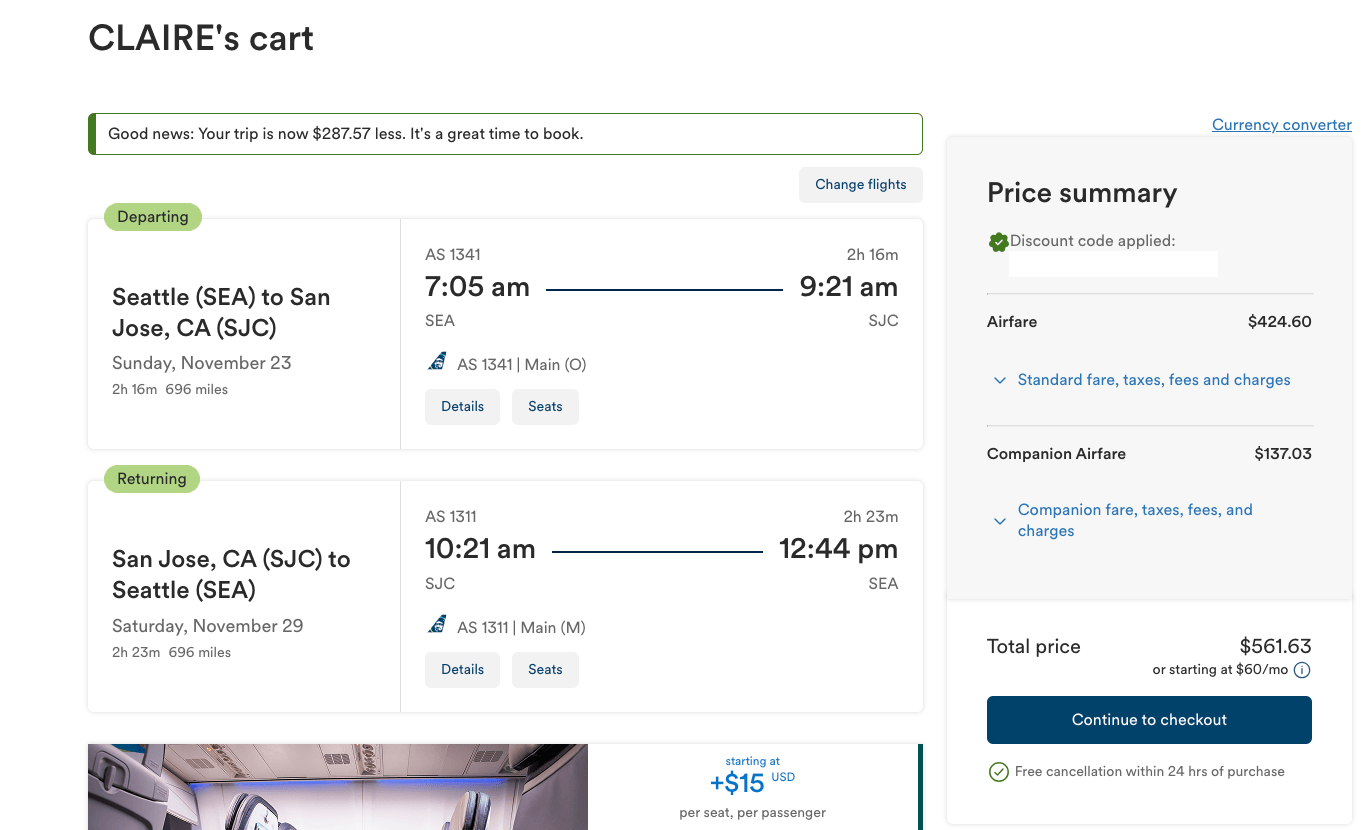
Task: Choose Seats for departing Seattle flight
Action: pos(545,407)
